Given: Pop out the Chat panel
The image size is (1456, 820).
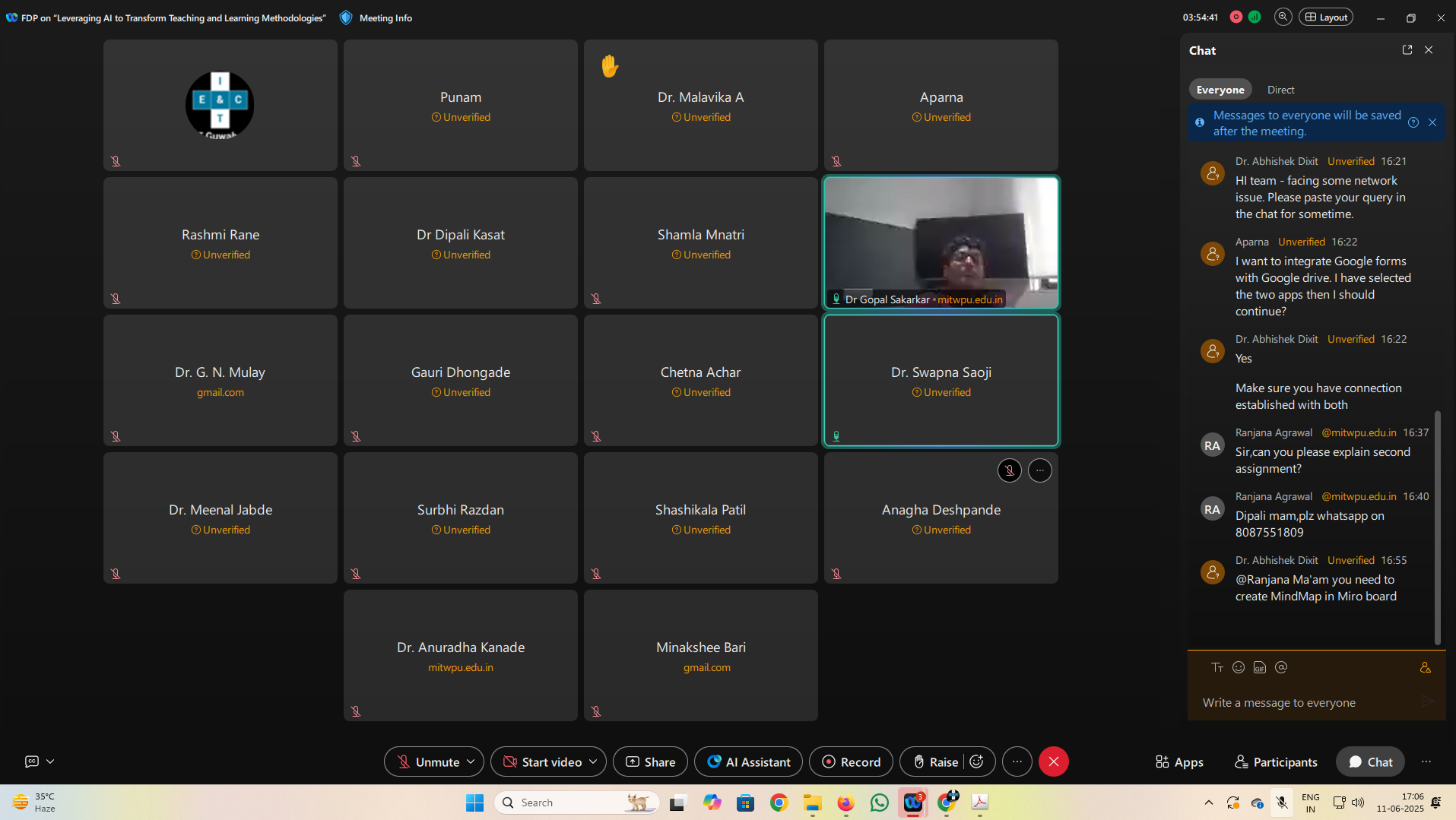Looking at the screenshot, I should tap(1407, 50).
